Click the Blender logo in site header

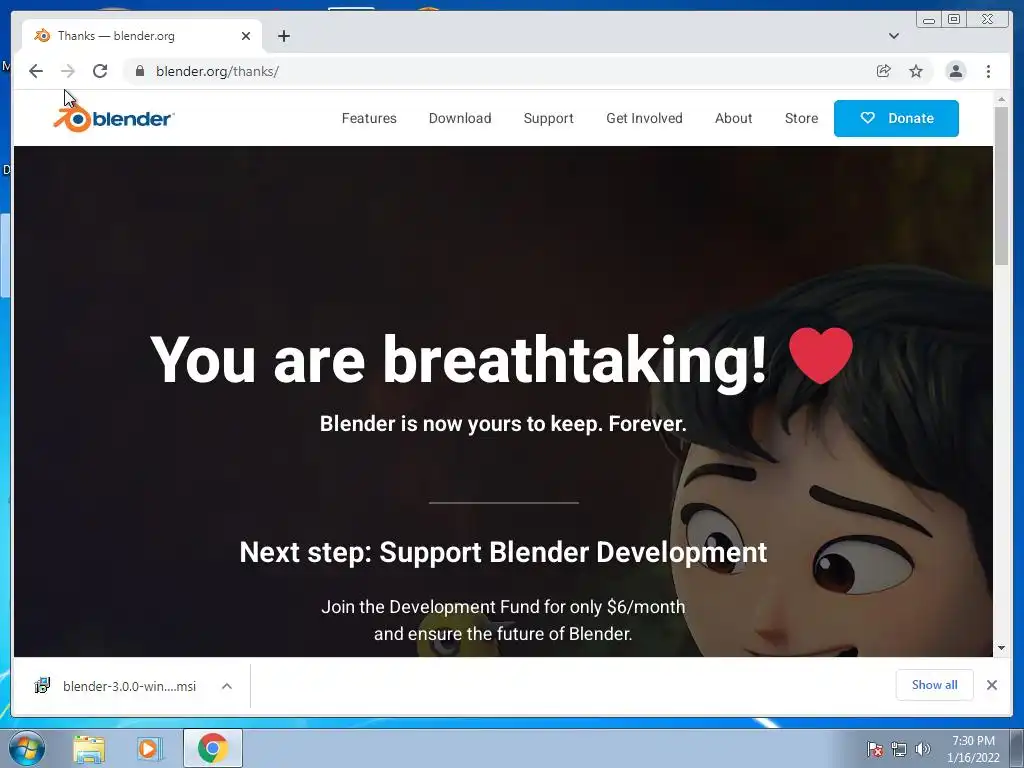coord(114,118)
